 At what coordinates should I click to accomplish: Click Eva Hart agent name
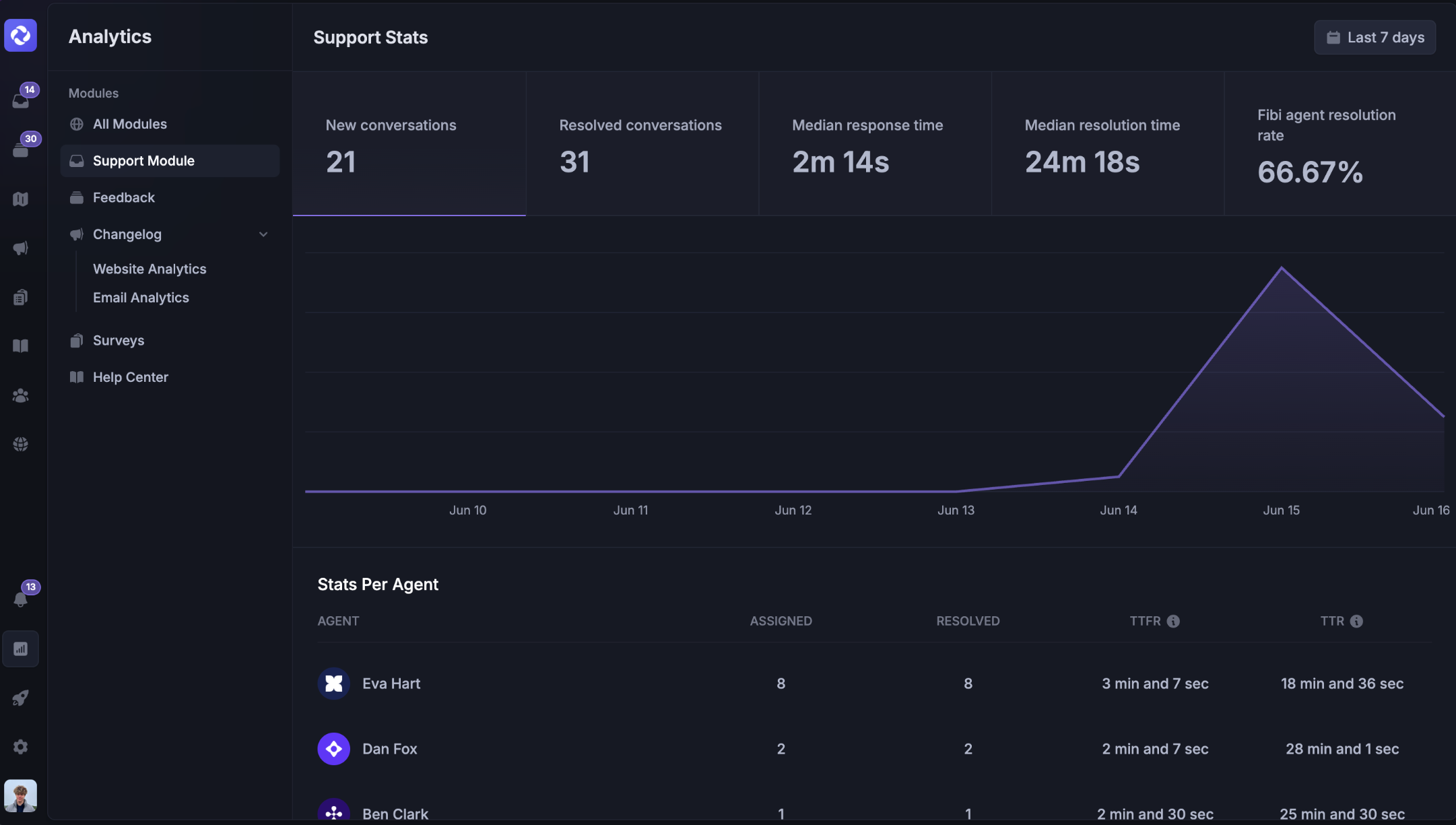391,684
